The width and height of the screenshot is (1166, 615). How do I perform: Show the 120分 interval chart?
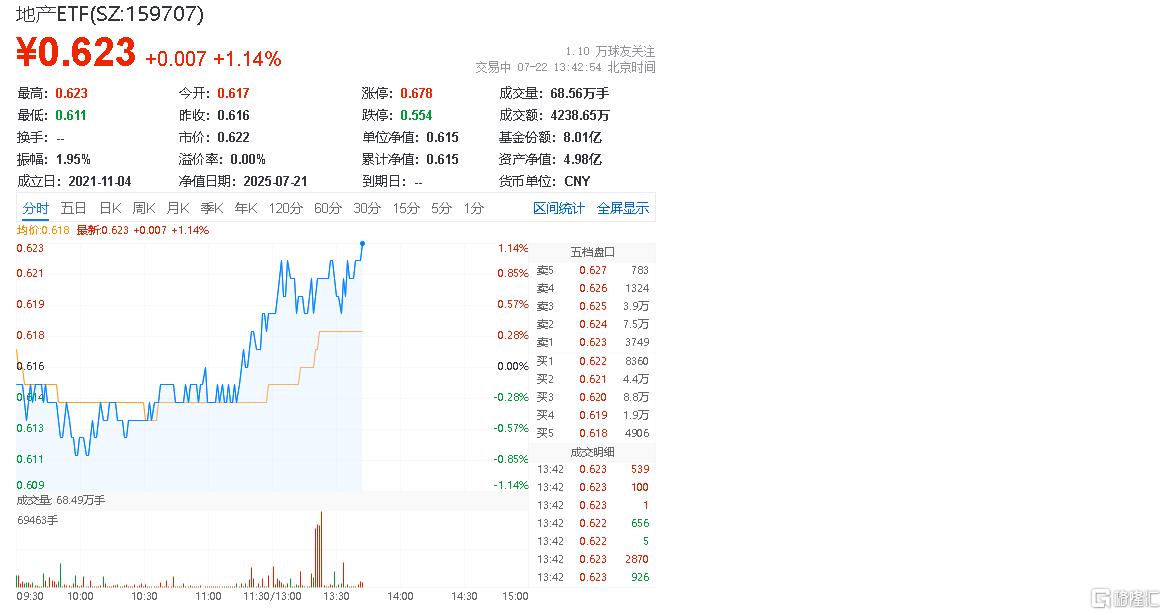286,208
